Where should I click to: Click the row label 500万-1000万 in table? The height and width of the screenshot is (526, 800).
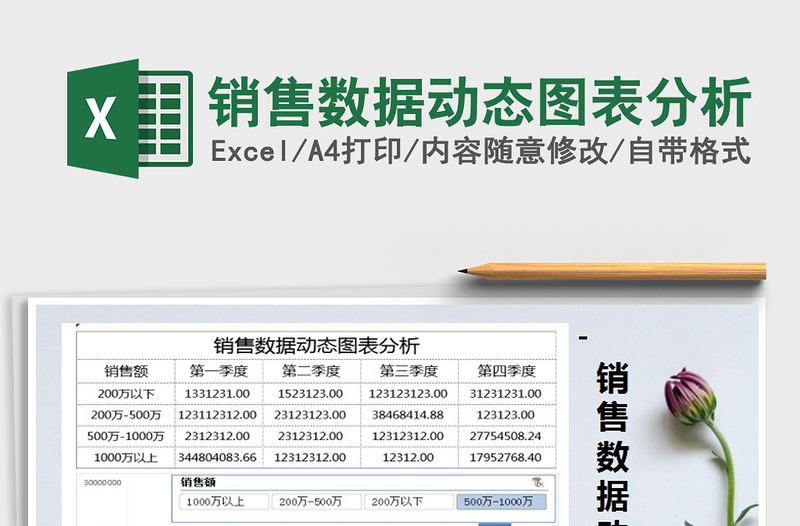click(x=126, y=436)
